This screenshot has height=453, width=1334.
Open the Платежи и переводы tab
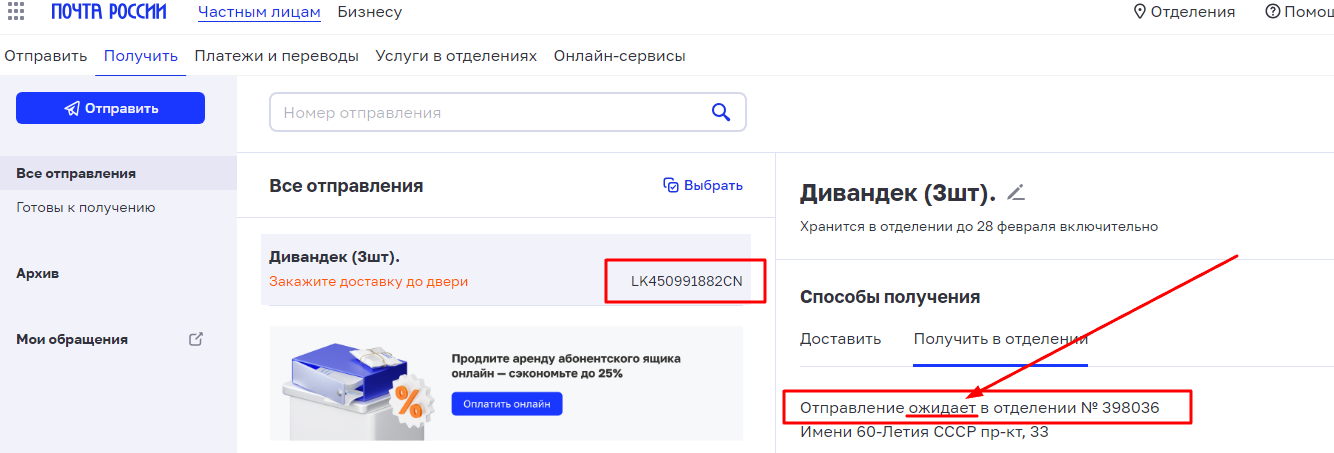click(x=276, y=56)
